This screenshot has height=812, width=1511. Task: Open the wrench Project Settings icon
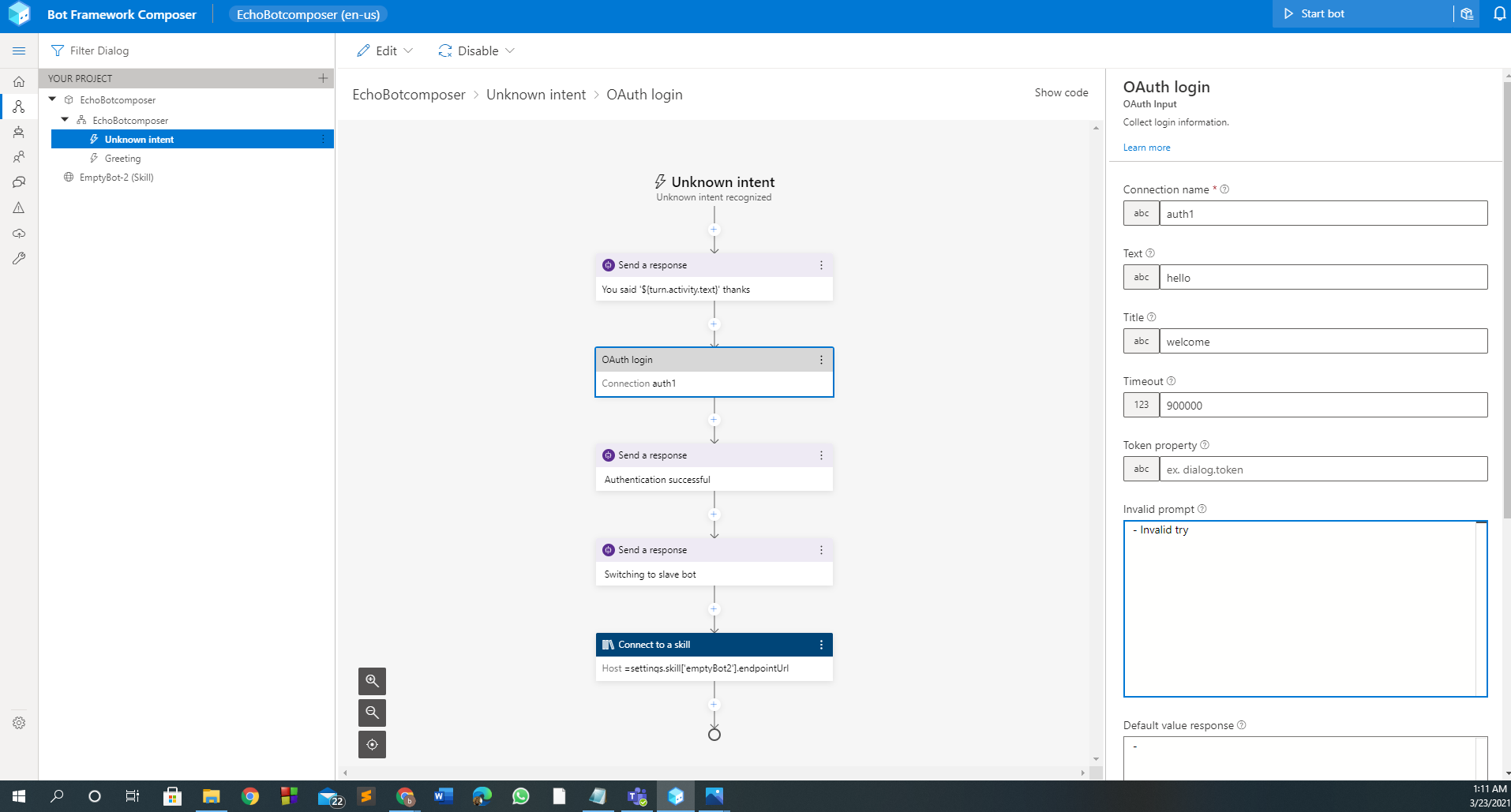point(19,258)
